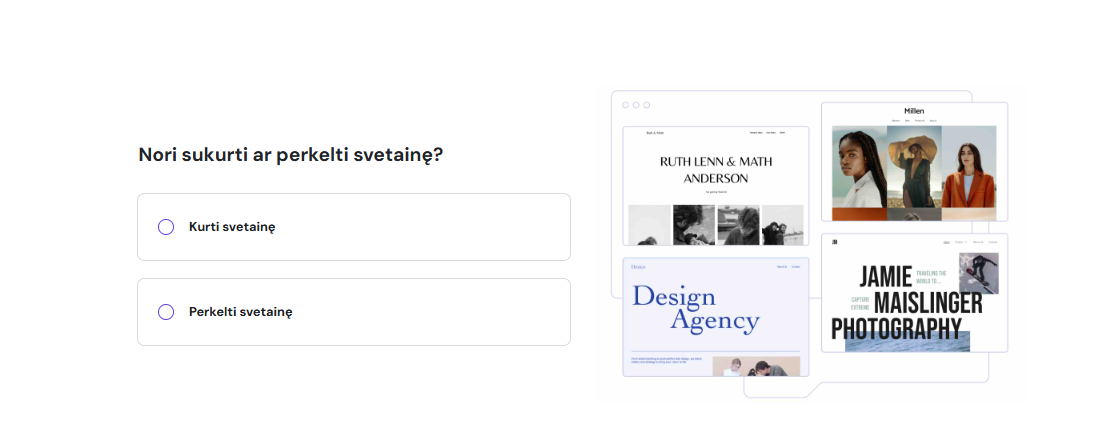Click the "Perkelti svetainę" option card label
Screen dimensions: 1108x432
241,312
